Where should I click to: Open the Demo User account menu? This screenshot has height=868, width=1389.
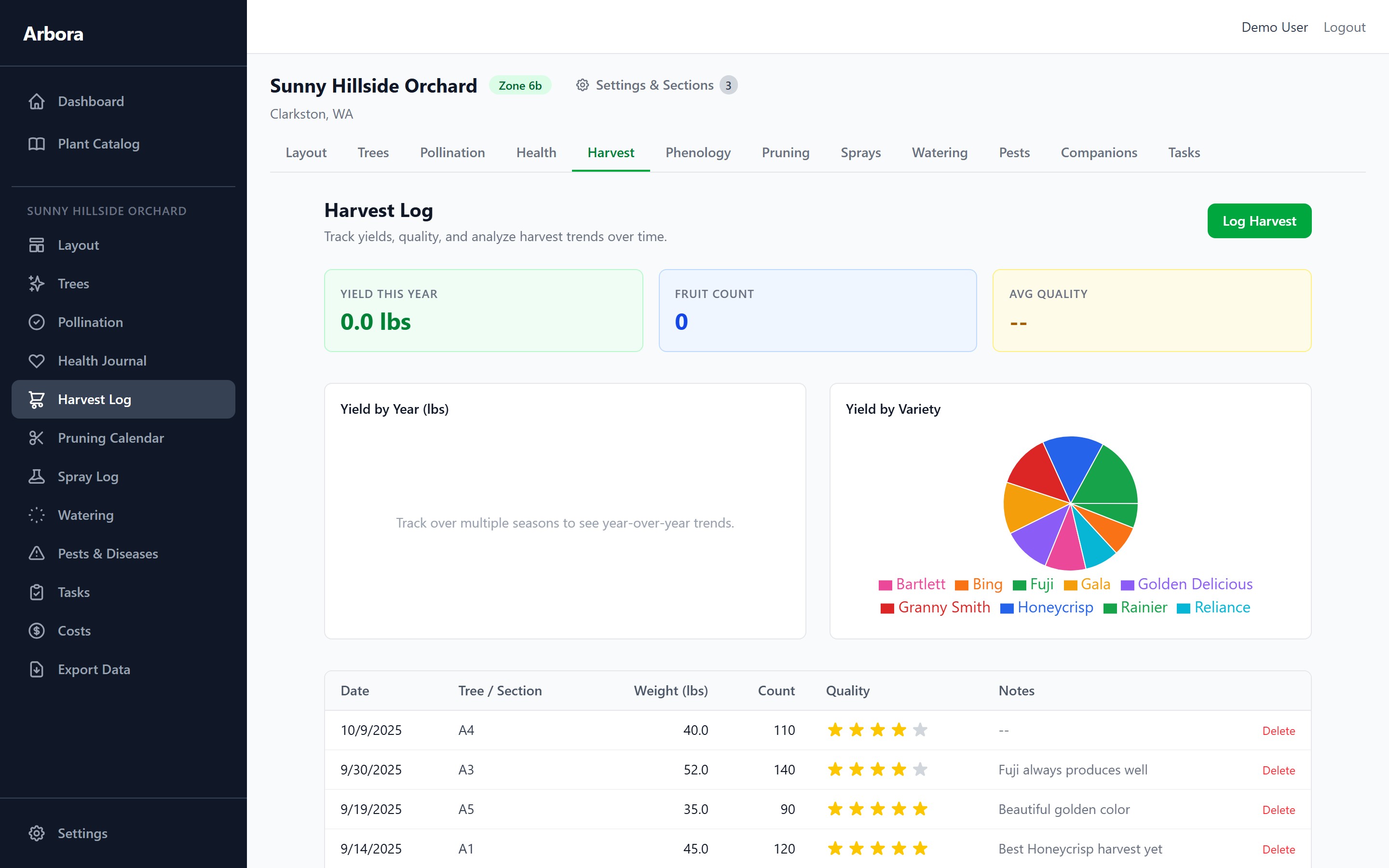1275,27
